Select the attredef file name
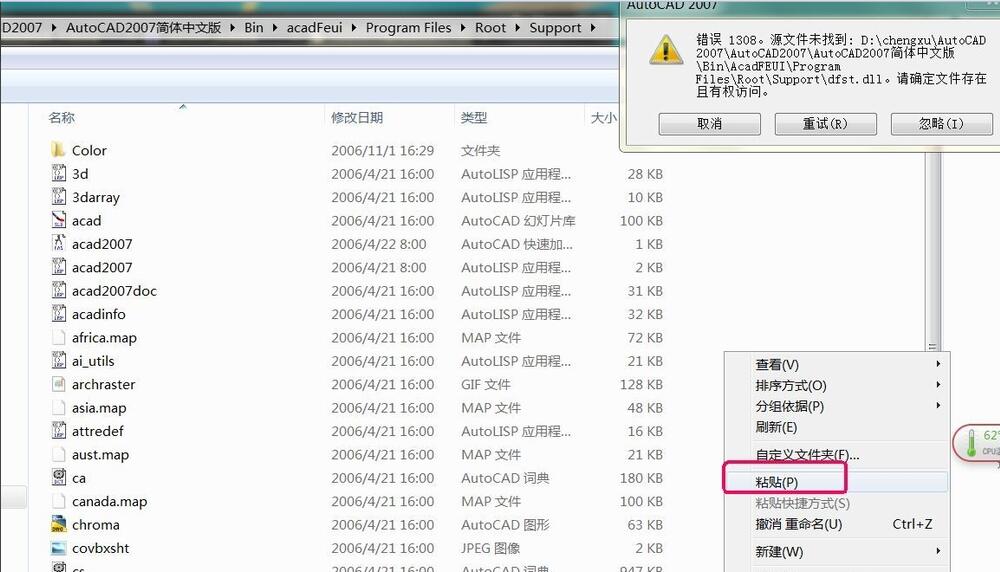The width and height of the screenshot is (1000, 572). [98, 431]
